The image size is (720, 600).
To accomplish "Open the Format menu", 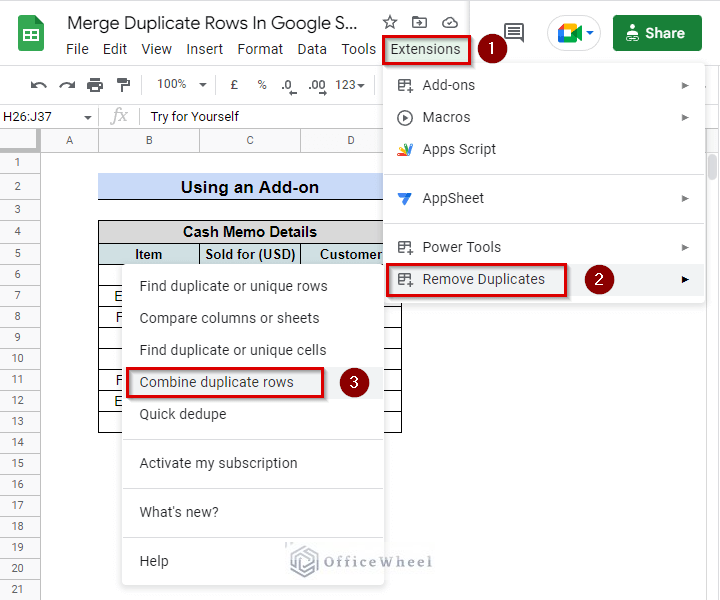I will [260, 49].
